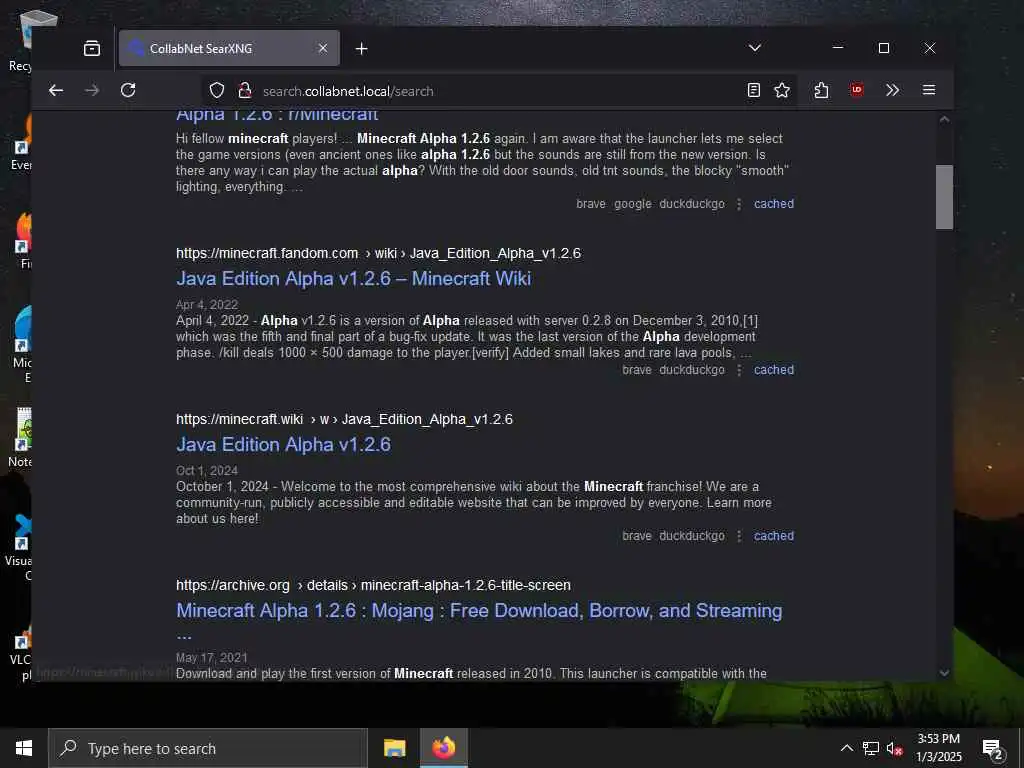The image size is (1024, 768).
Task: Select the CollabNet SearXNG tab
Action: click(x=229, y=48)
